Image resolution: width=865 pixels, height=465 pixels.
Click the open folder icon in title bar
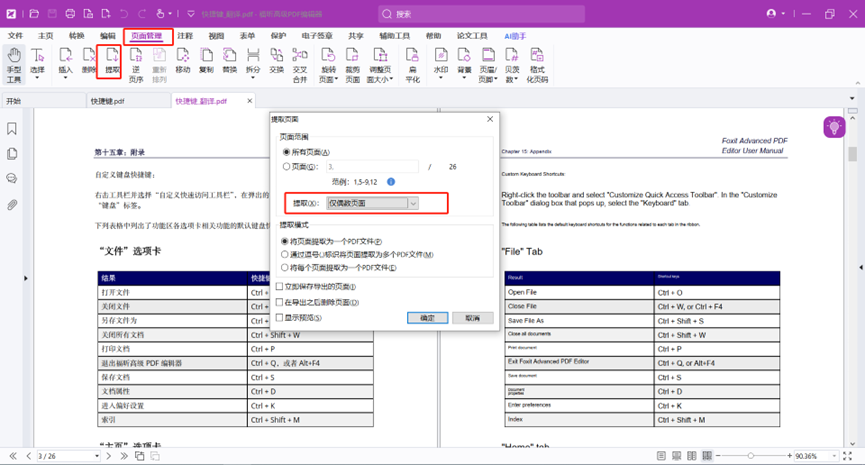point(34,14)
